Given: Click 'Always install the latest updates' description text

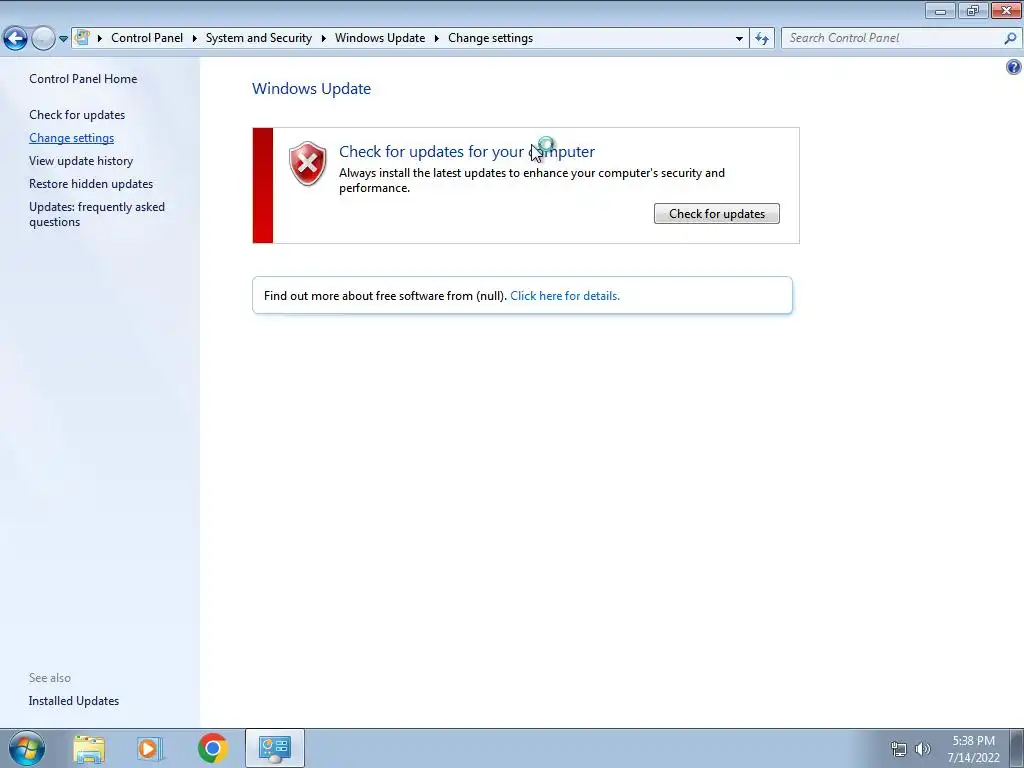Looking at the screenshot, I should pos(532,180).
